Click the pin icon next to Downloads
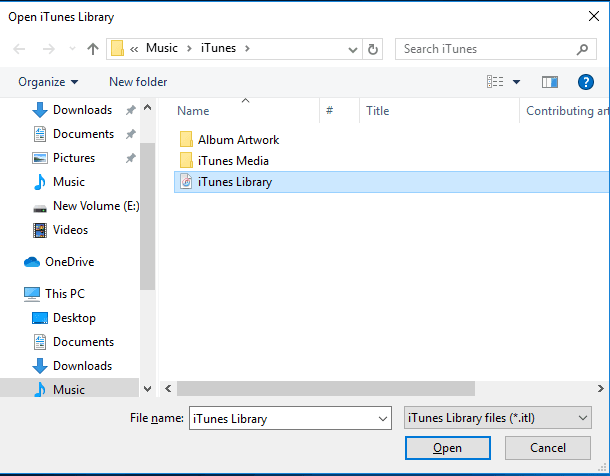Screen dimensions: 610x476 click(x=131, y=110)
